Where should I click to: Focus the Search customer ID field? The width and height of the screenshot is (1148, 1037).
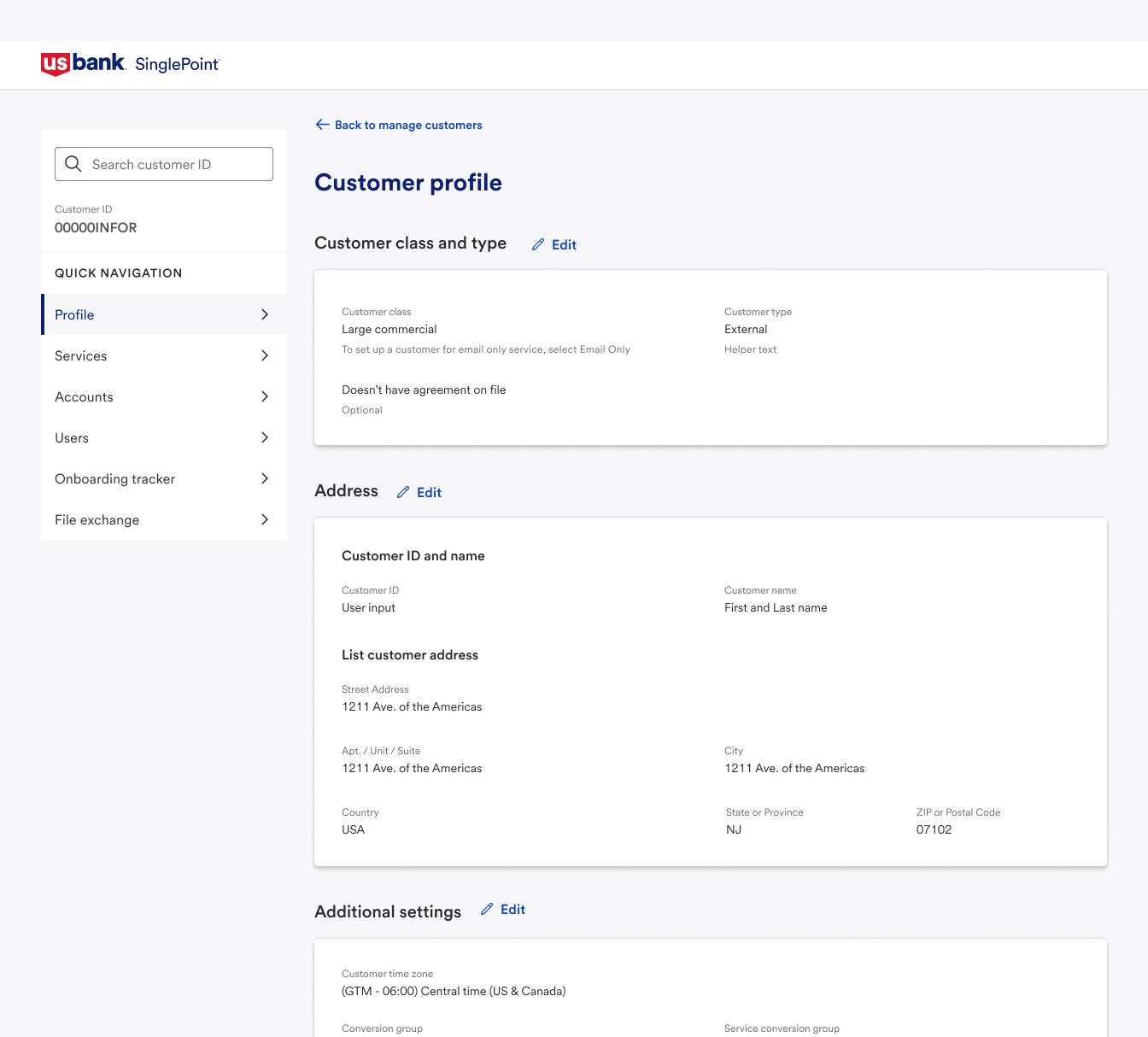164,164
